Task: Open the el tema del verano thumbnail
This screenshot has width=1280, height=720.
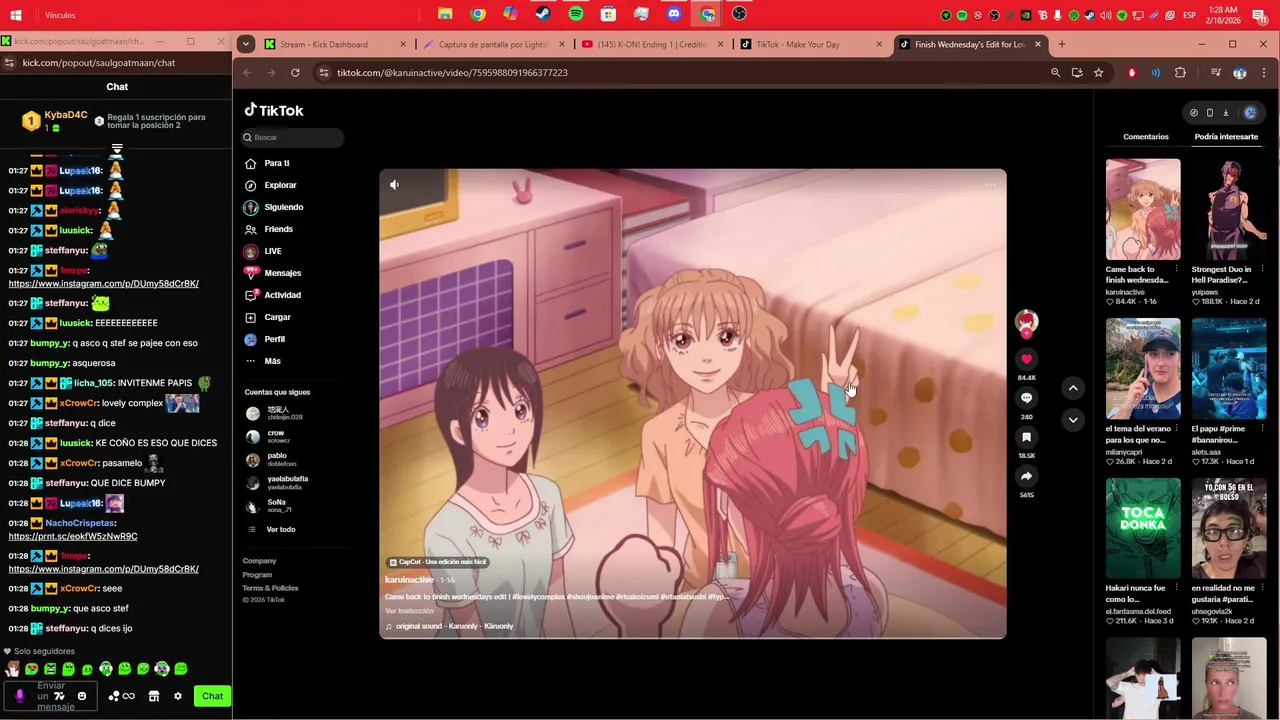Action: coord(1143,369)
